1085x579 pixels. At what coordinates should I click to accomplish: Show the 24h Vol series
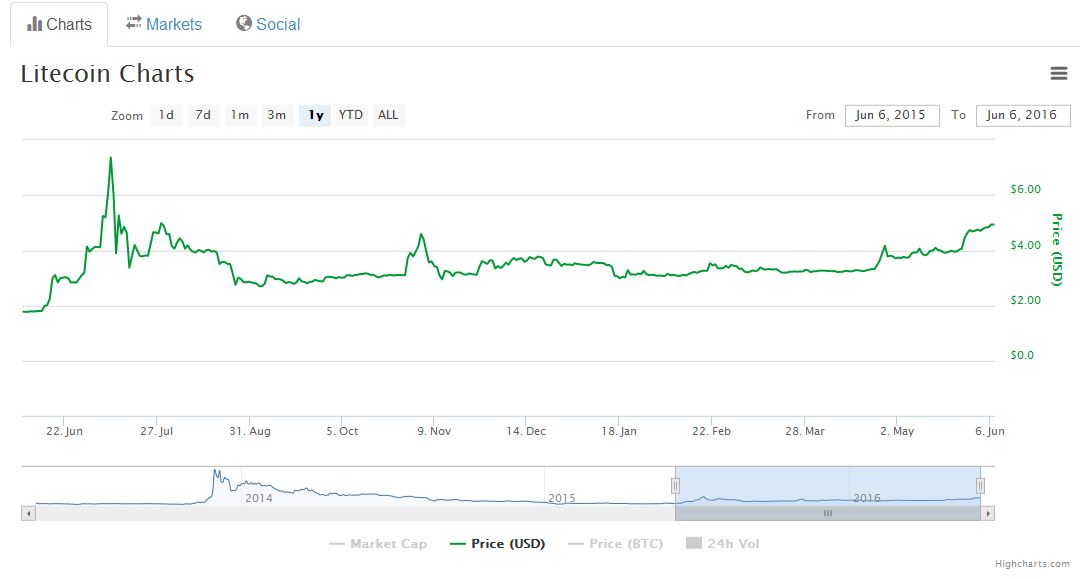[722, 544]
